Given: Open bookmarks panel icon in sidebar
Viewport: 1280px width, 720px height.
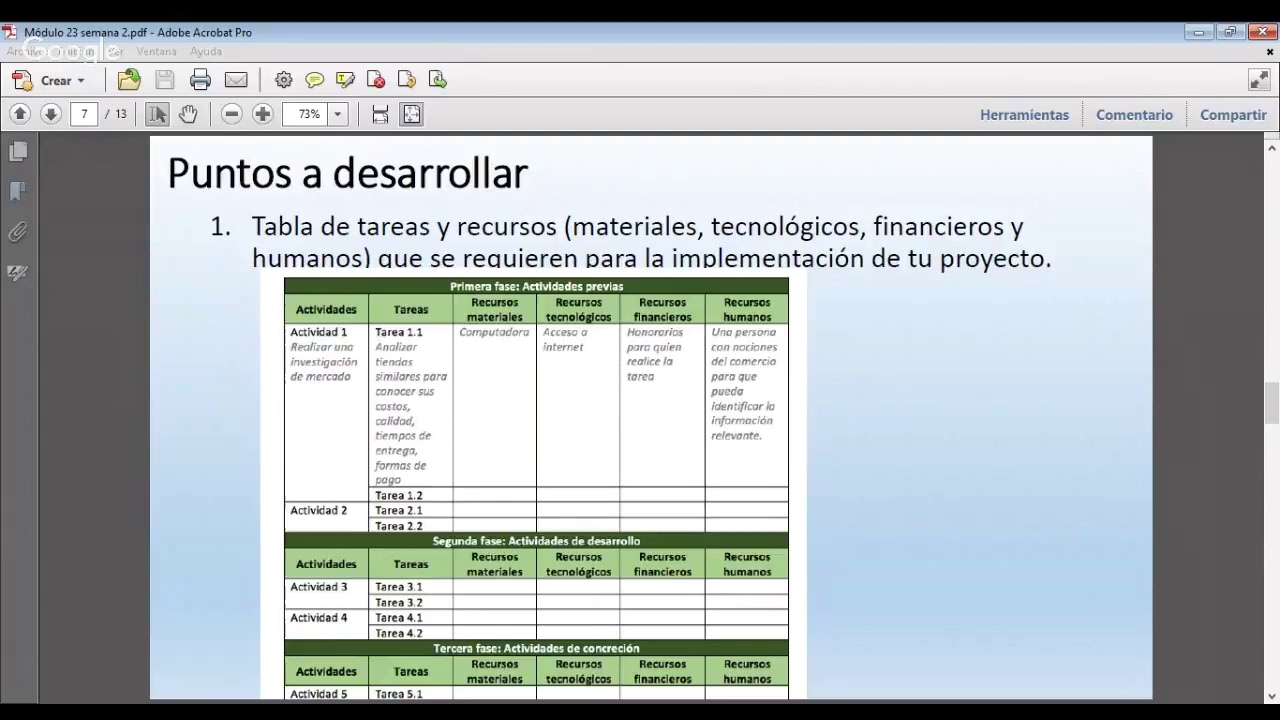Looking at the screenshot, I should (x=18, y=192).
